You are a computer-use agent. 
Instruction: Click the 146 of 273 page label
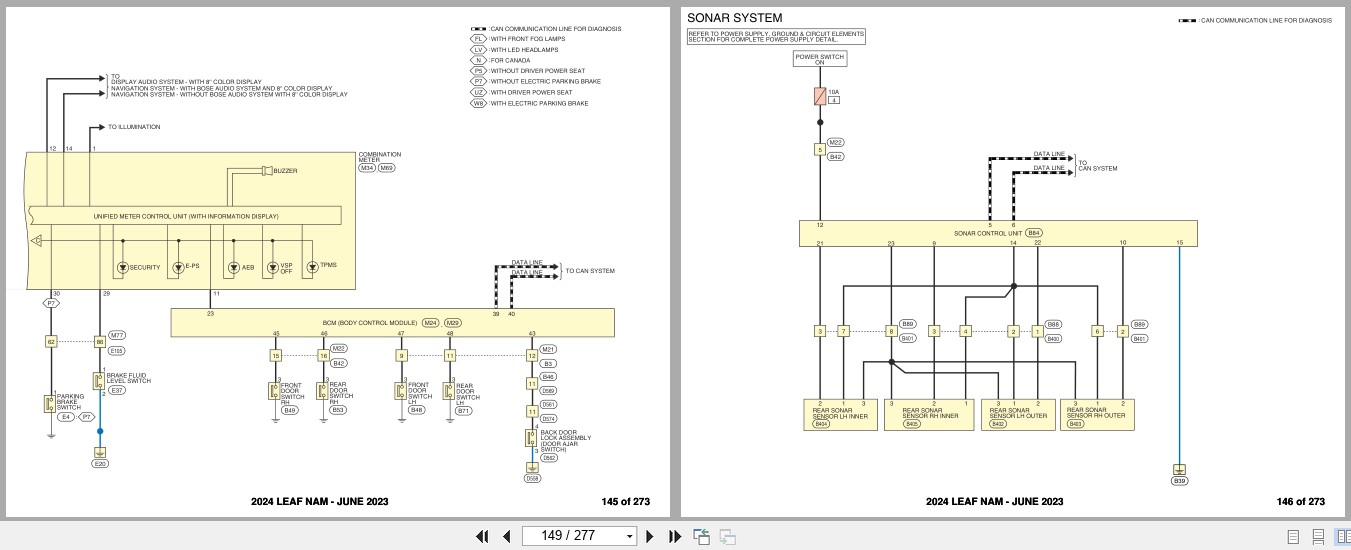coord(1301,502)
